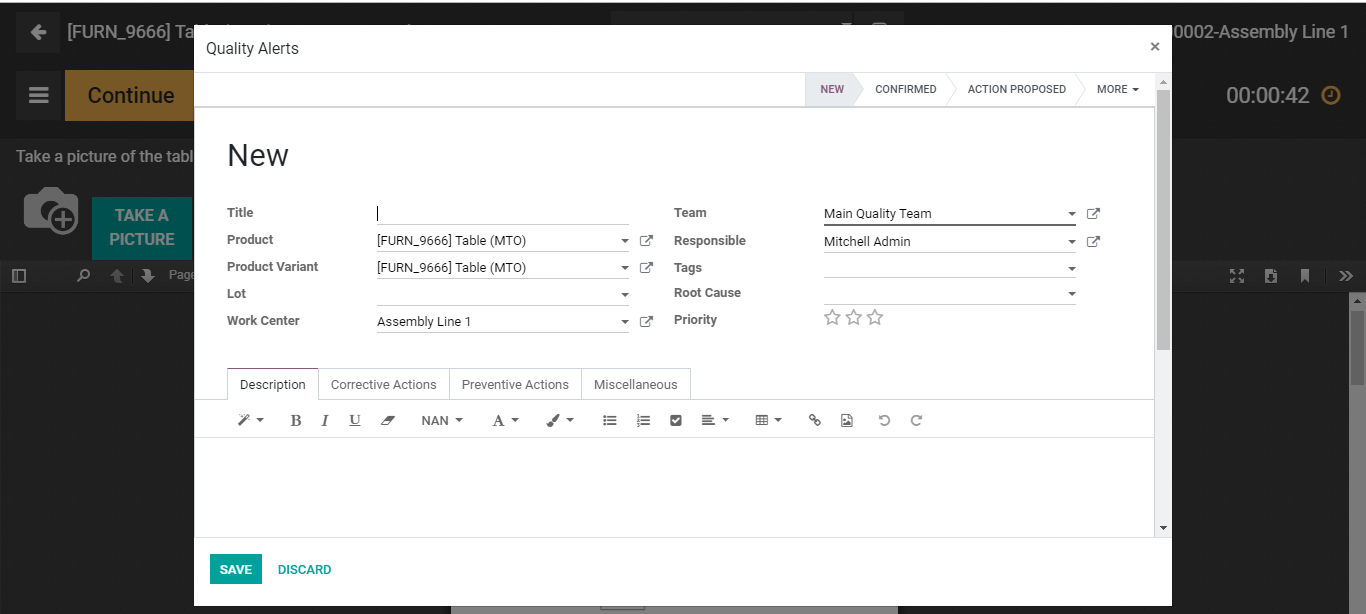Insert an image with the picture icon

tap(847, 421)
